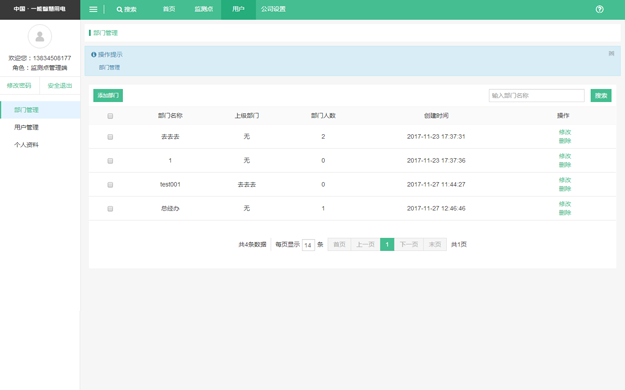The width and height of the screenshot is (625, 390).
Task: Click 修改 for department 去去去
Action: click(565, 132)
